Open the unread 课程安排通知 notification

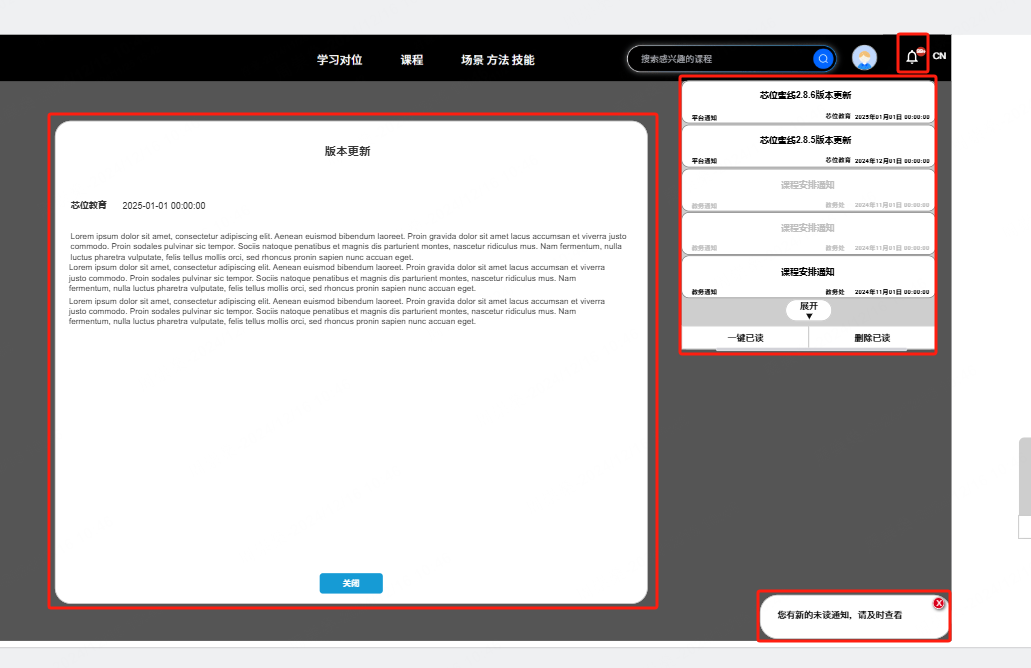807,272
